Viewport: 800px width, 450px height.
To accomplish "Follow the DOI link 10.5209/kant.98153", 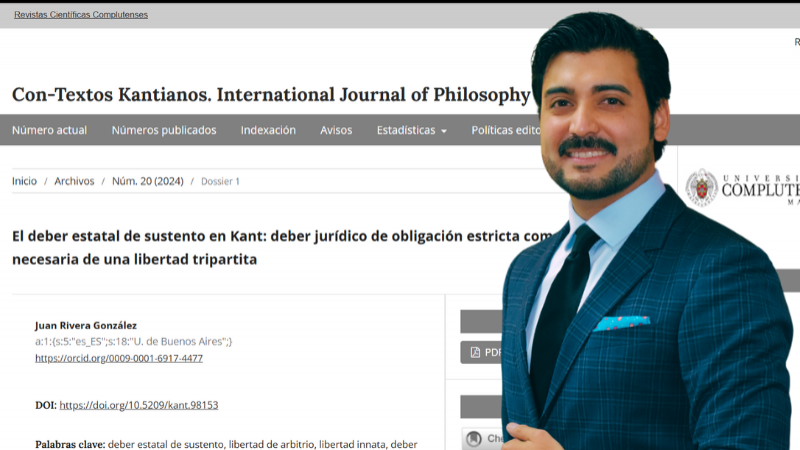I will click(139, 405).
